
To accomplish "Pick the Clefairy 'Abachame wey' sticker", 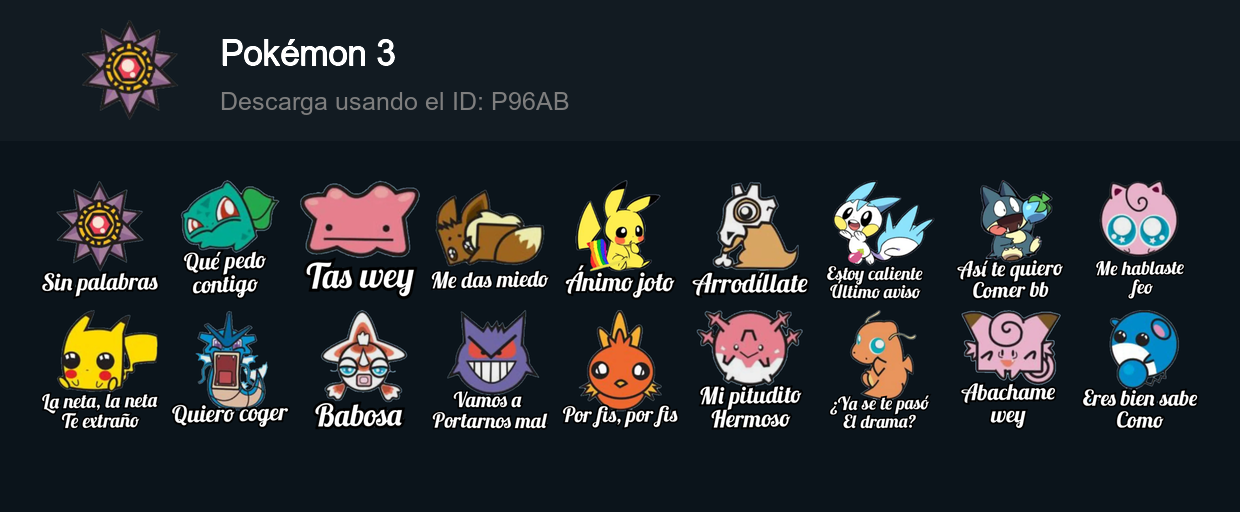I will pyautogui.click(x=1009, y=370).
